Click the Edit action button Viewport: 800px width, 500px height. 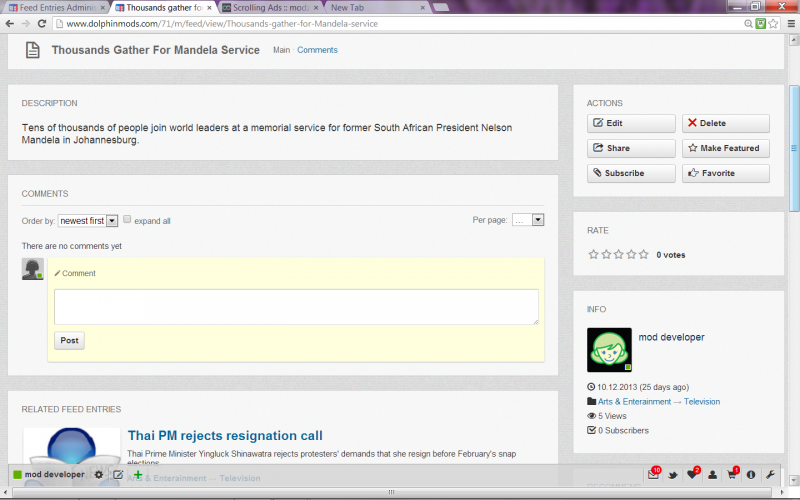[x=631, y=123]
